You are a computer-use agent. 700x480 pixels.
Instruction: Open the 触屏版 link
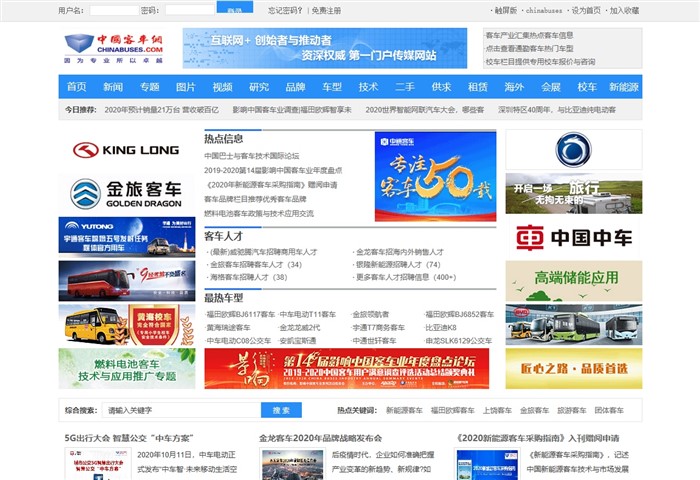point(506,10)
